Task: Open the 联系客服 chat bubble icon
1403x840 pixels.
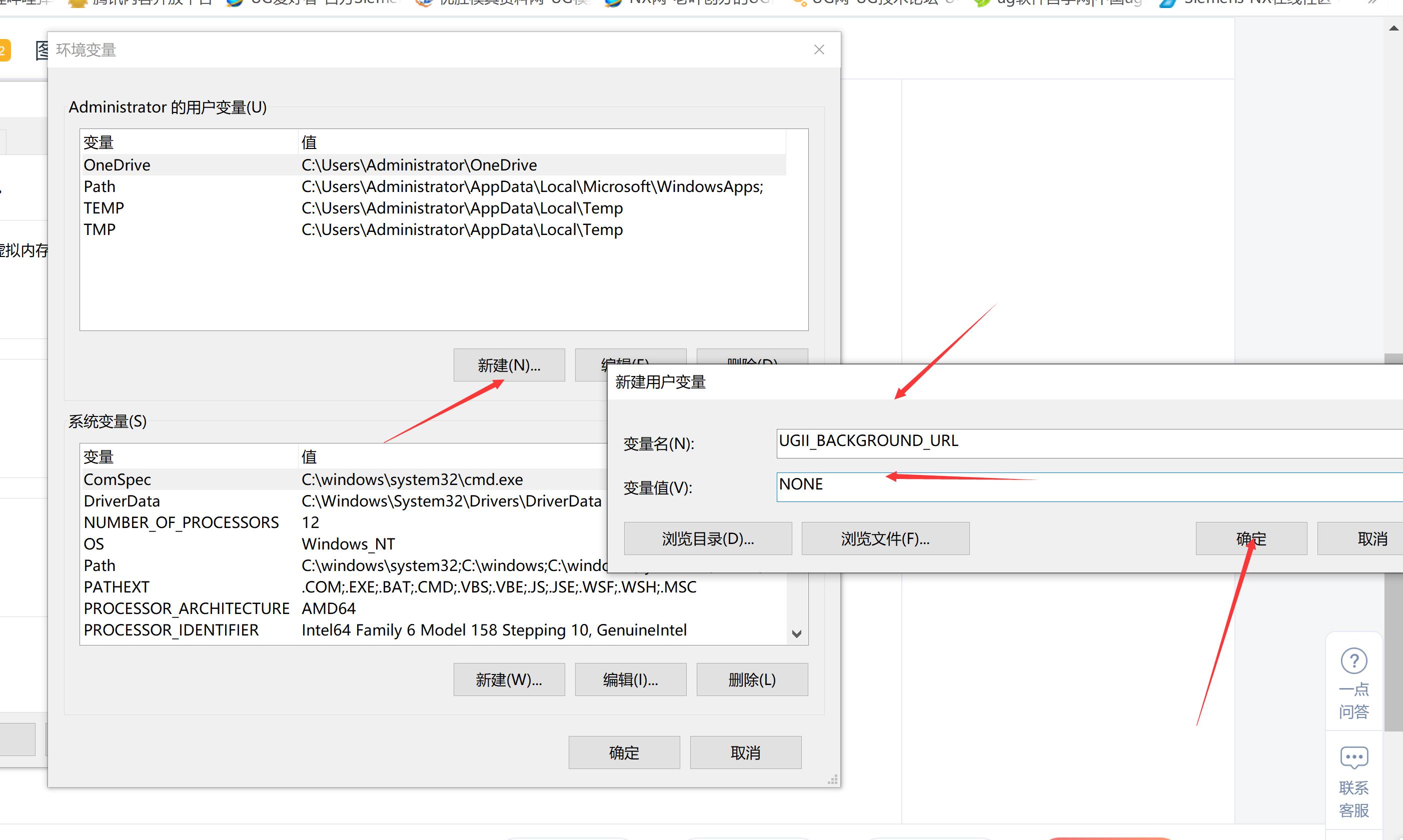Action: point(1354,757)
